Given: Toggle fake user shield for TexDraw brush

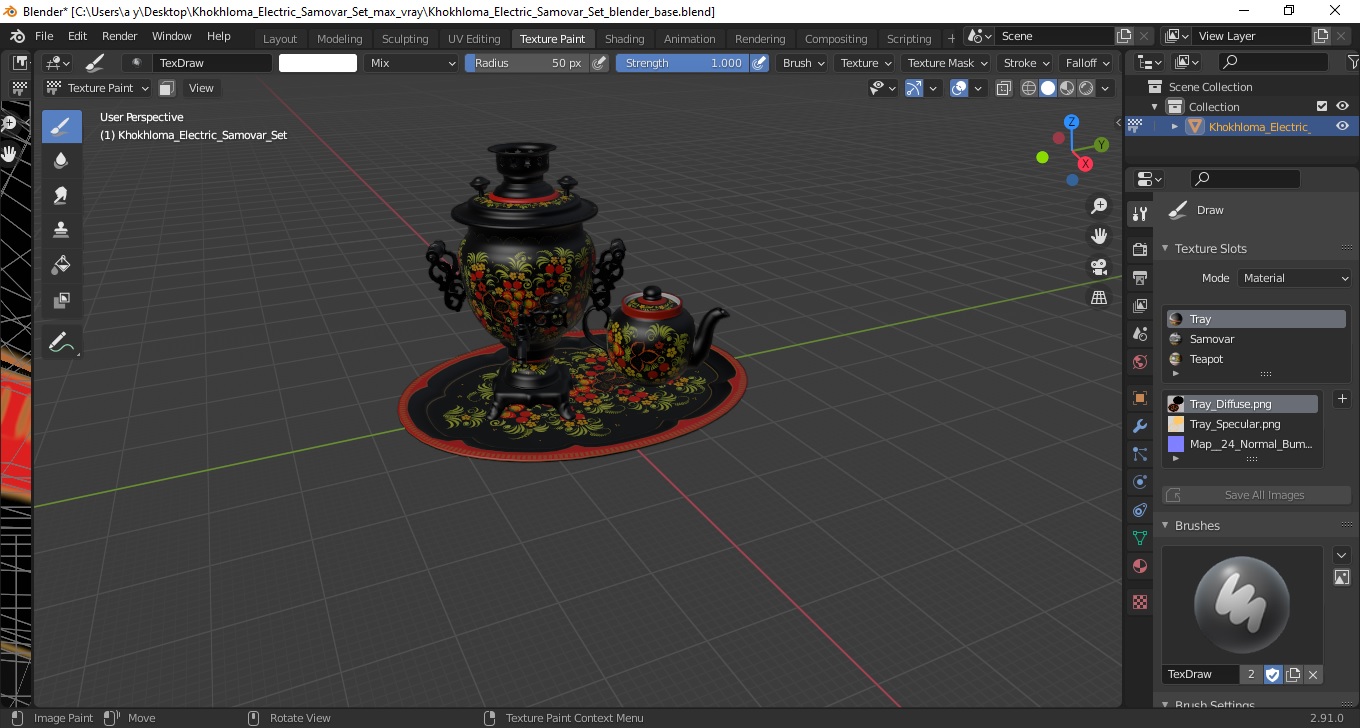Looking at the screenshot, I should (x=1272, y=675).
